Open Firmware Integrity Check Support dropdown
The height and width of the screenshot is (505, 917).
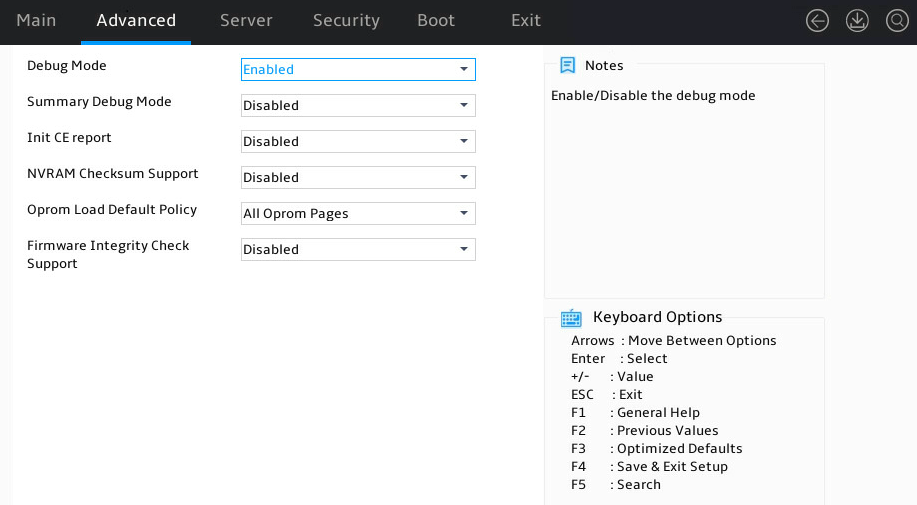click(358, 250)
